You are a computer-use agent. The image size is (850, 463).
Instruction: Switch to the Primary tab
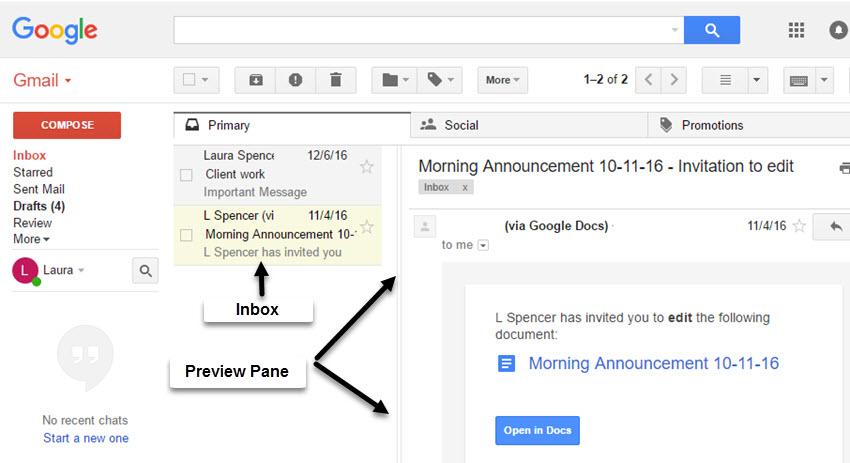click(292, 125)
